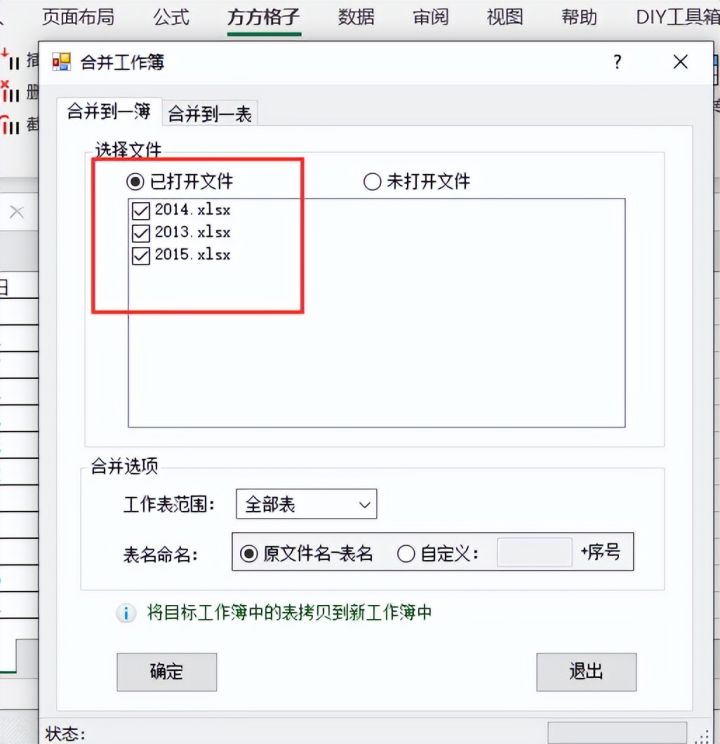
Task: Click the gray X icon left of dialog
Action: click(17, 212)
